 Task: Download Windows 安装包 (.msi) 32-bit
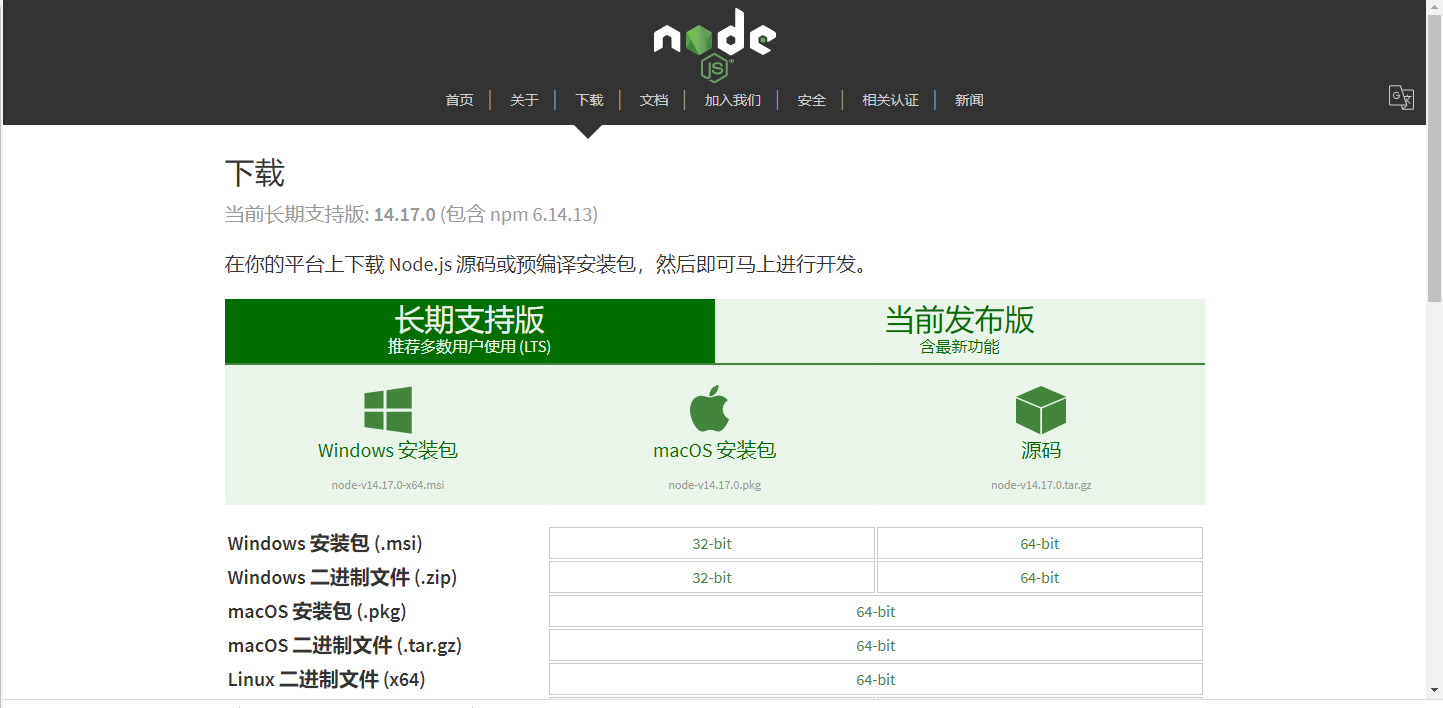tap(712, 543)
